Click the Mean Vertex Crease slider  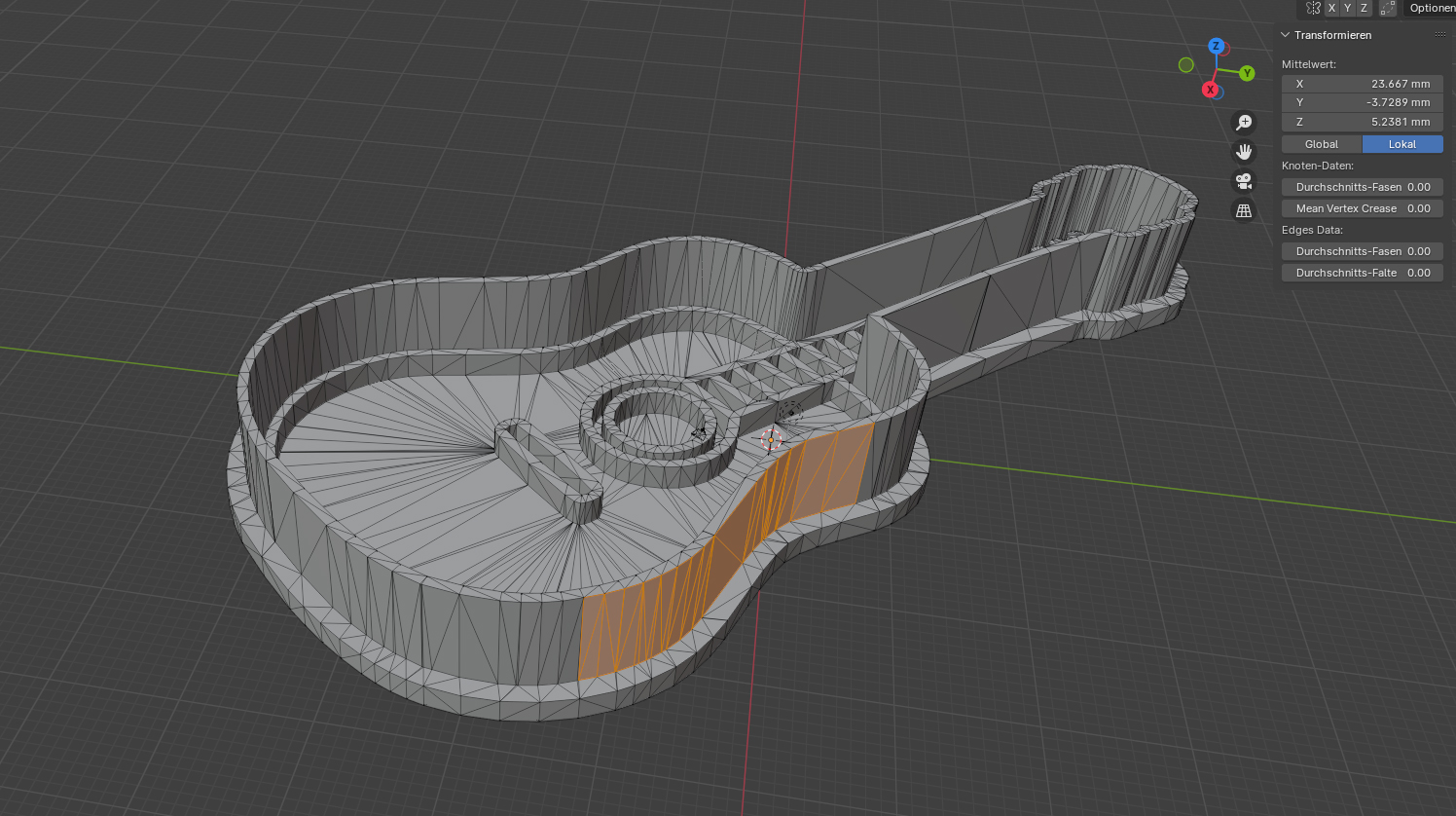pyautogui.click(x=1362, y=208)
